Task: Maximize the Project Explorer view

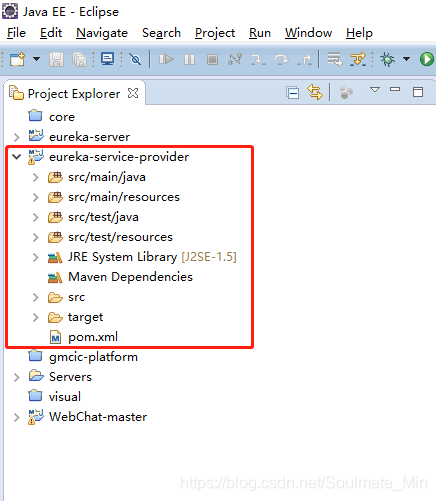Action: point(418,92)
